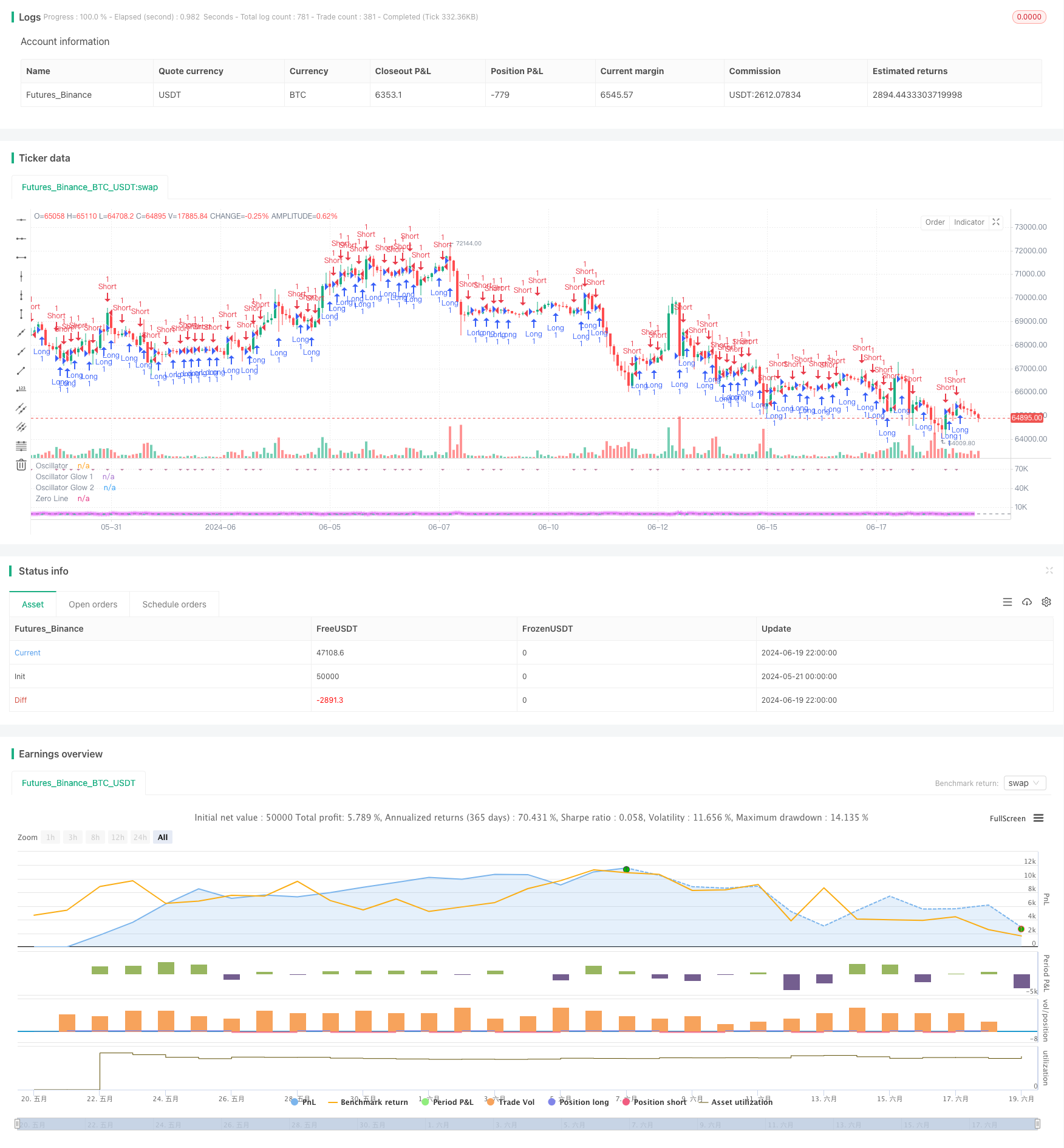Screen dimensions: 1064x1148
Task: Set earnings zoom to 1h
Action: pos(50,837)
